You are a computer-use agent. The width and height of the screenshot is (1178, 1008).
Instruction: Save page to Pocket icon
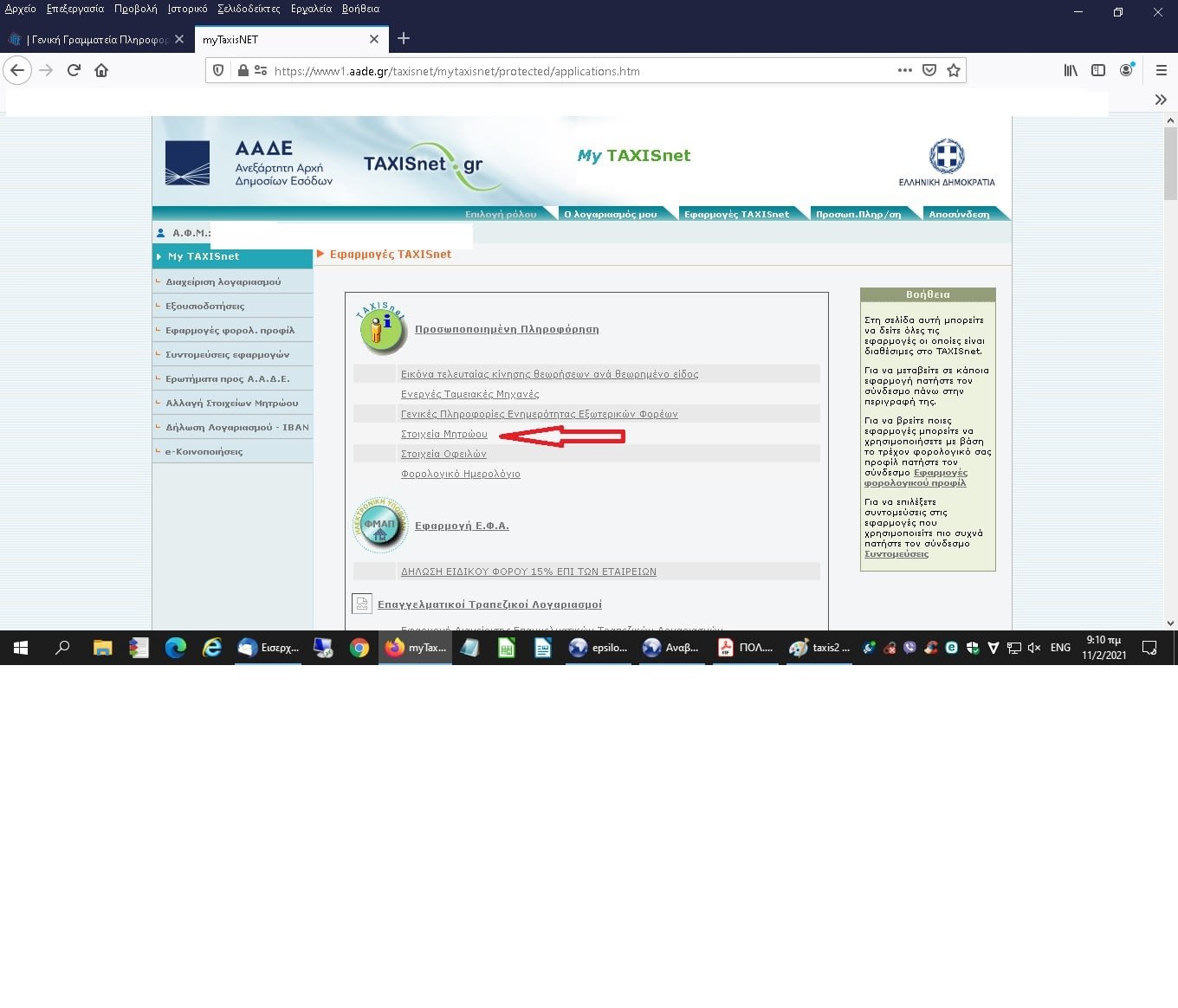[x=929, y=70]
